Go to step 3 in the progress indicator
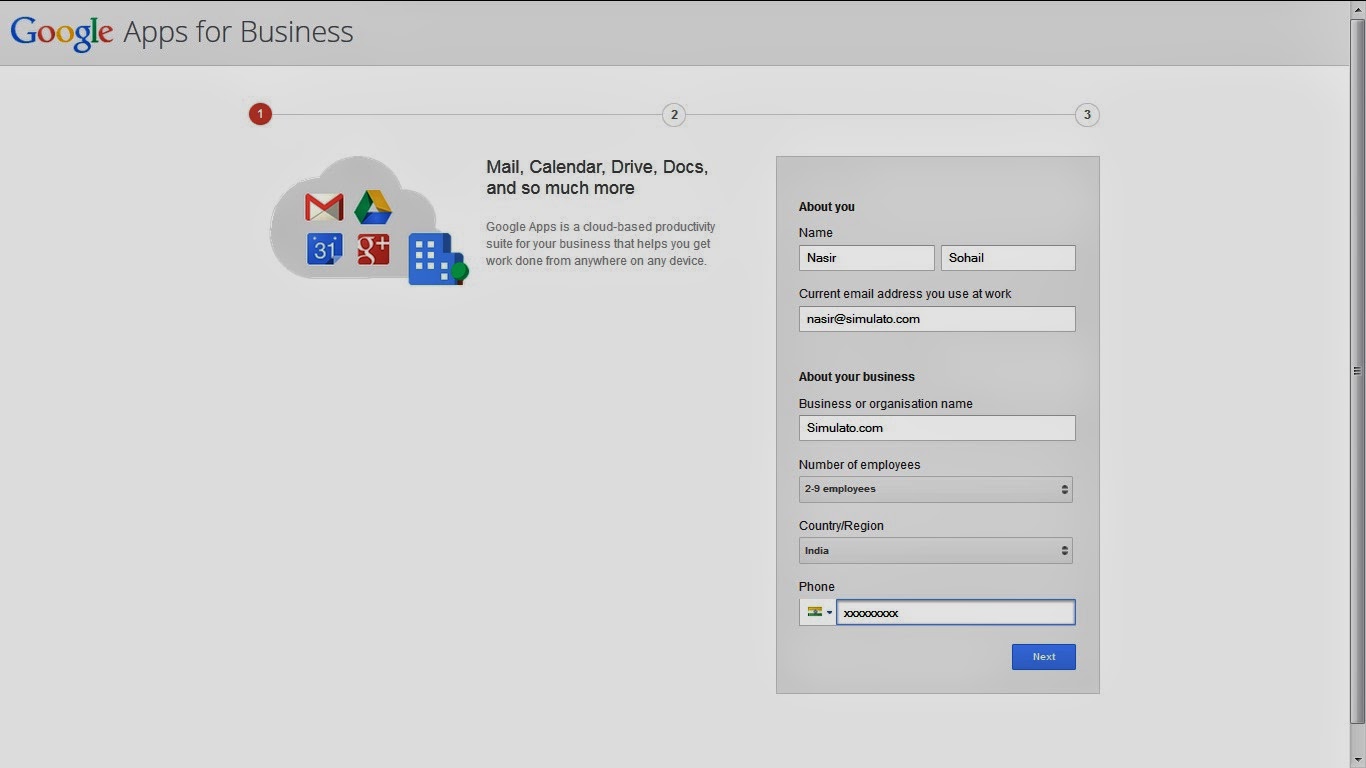 (x=1087, y=115)
